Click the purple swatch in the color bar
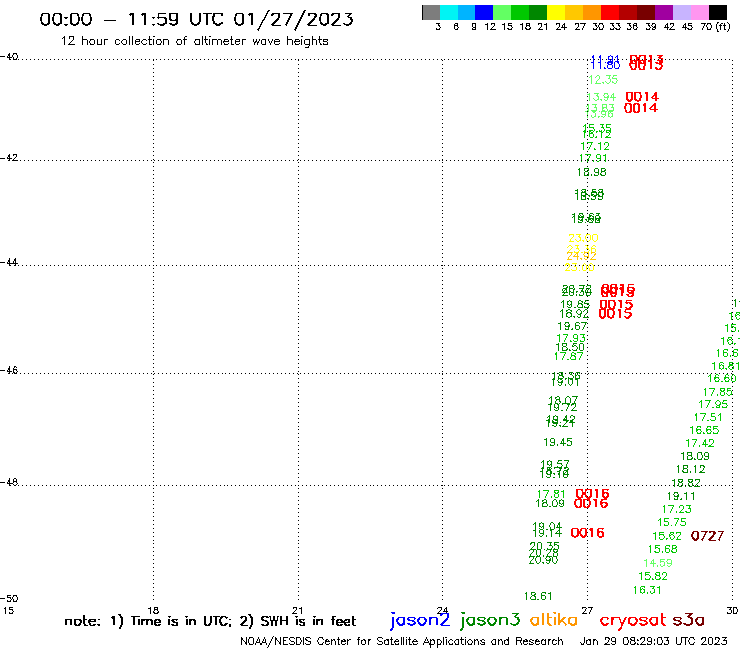This screenshot has height=650, width=740. click(664, 12)
